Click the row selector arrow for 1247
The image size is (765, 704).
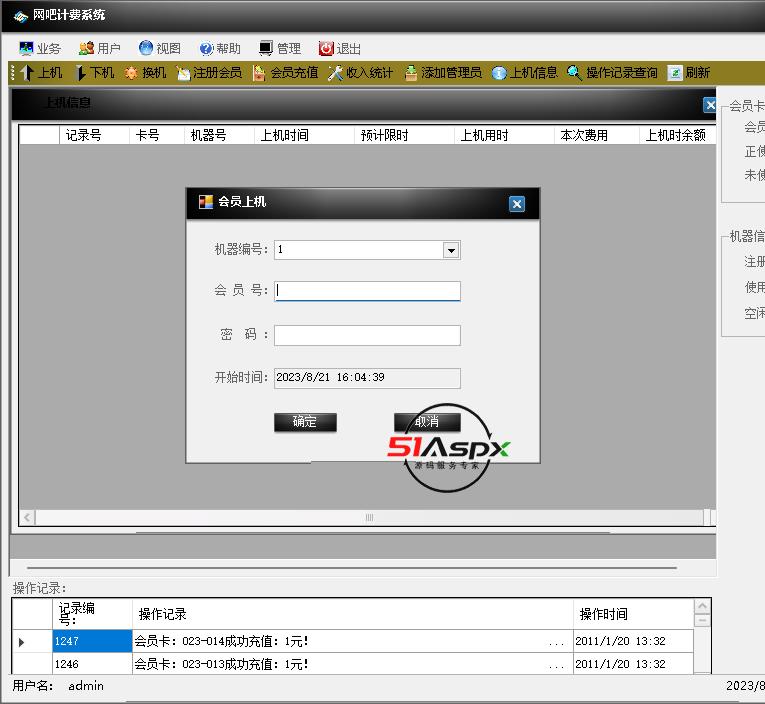pos(21,642)
